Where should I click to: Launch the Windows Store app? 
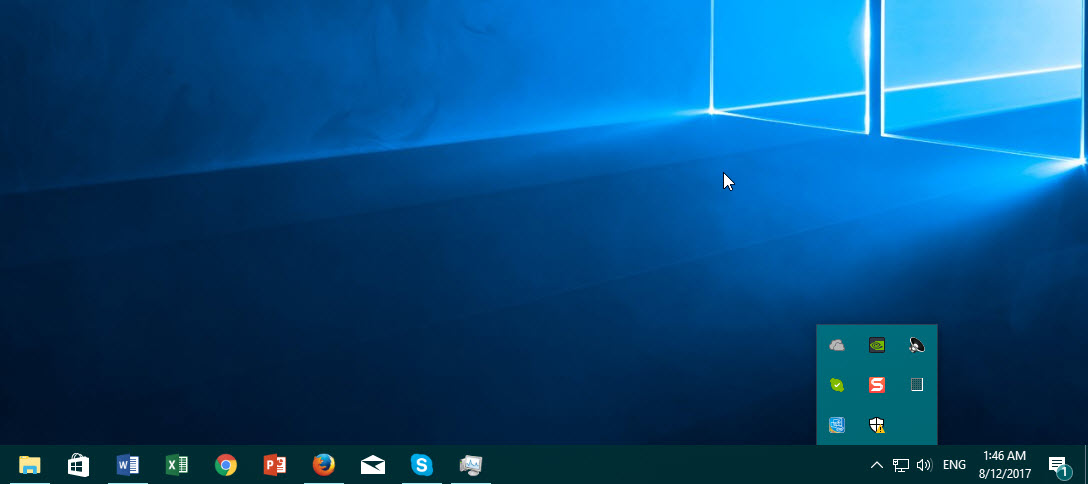coord(78,465)
